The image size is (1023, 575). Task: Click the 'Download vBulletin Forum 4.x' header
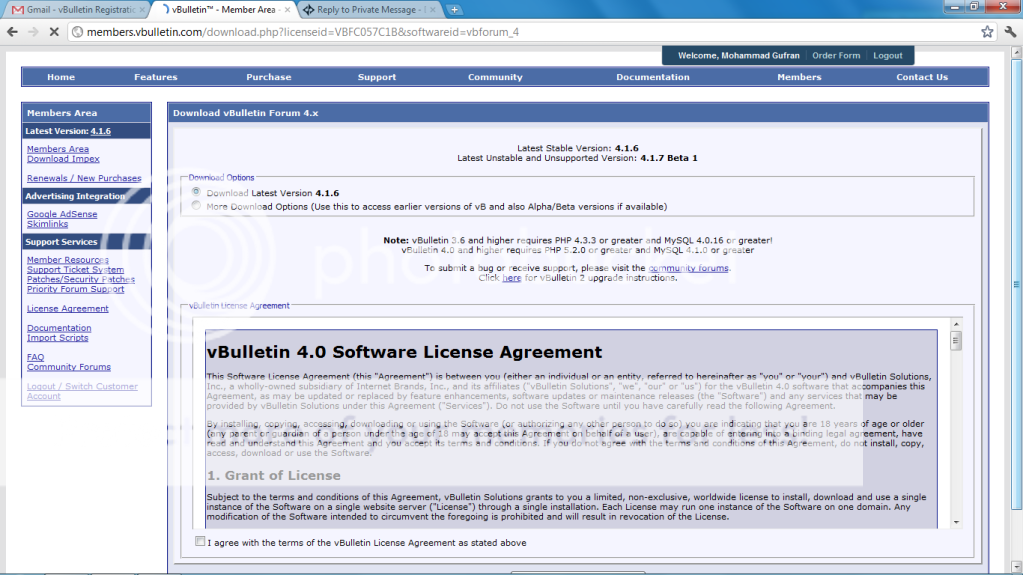tap(245, 113)
